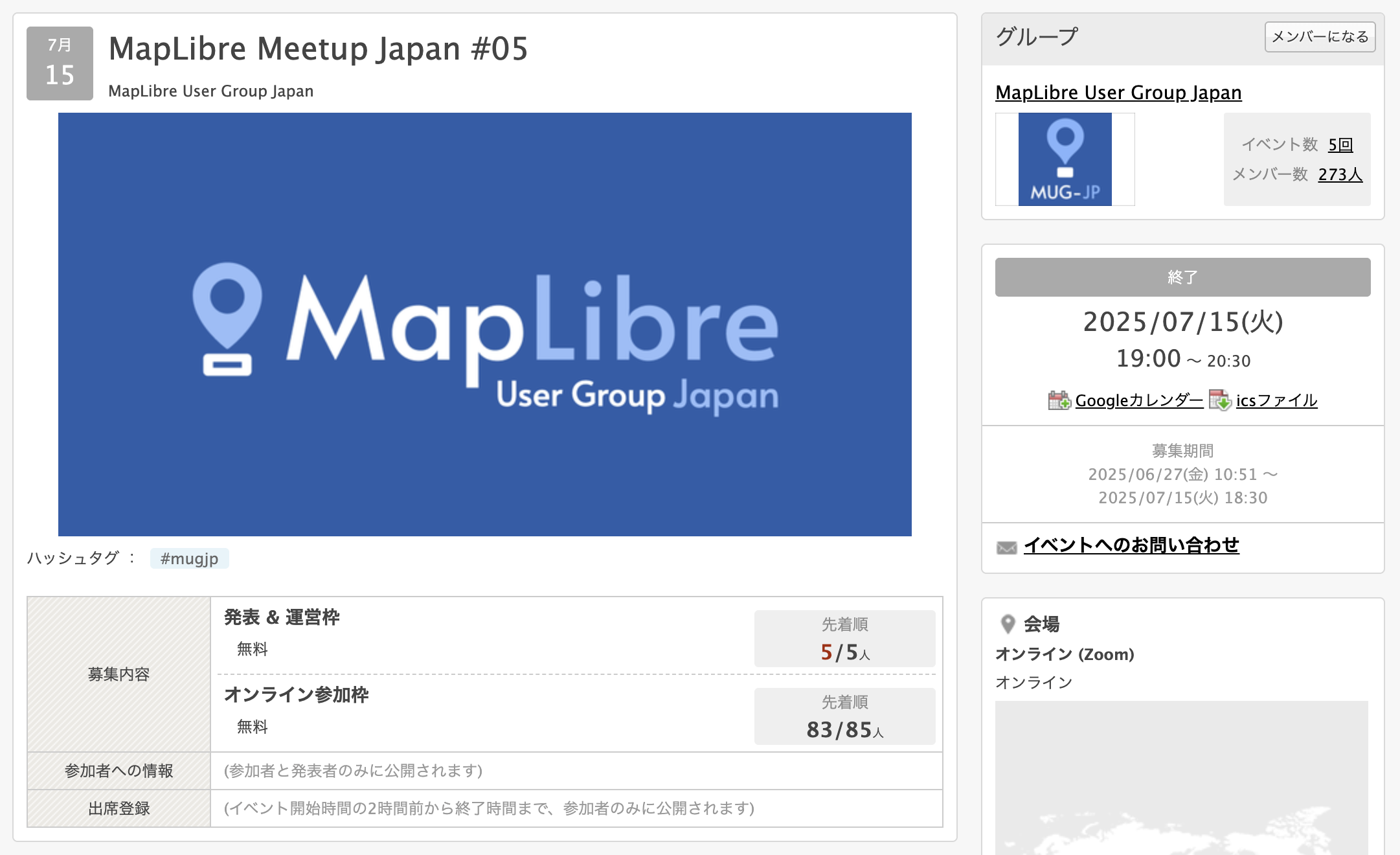Click the grey 終了 status button
This screenshot has height=855, width=1400.
pos(1182,277)
